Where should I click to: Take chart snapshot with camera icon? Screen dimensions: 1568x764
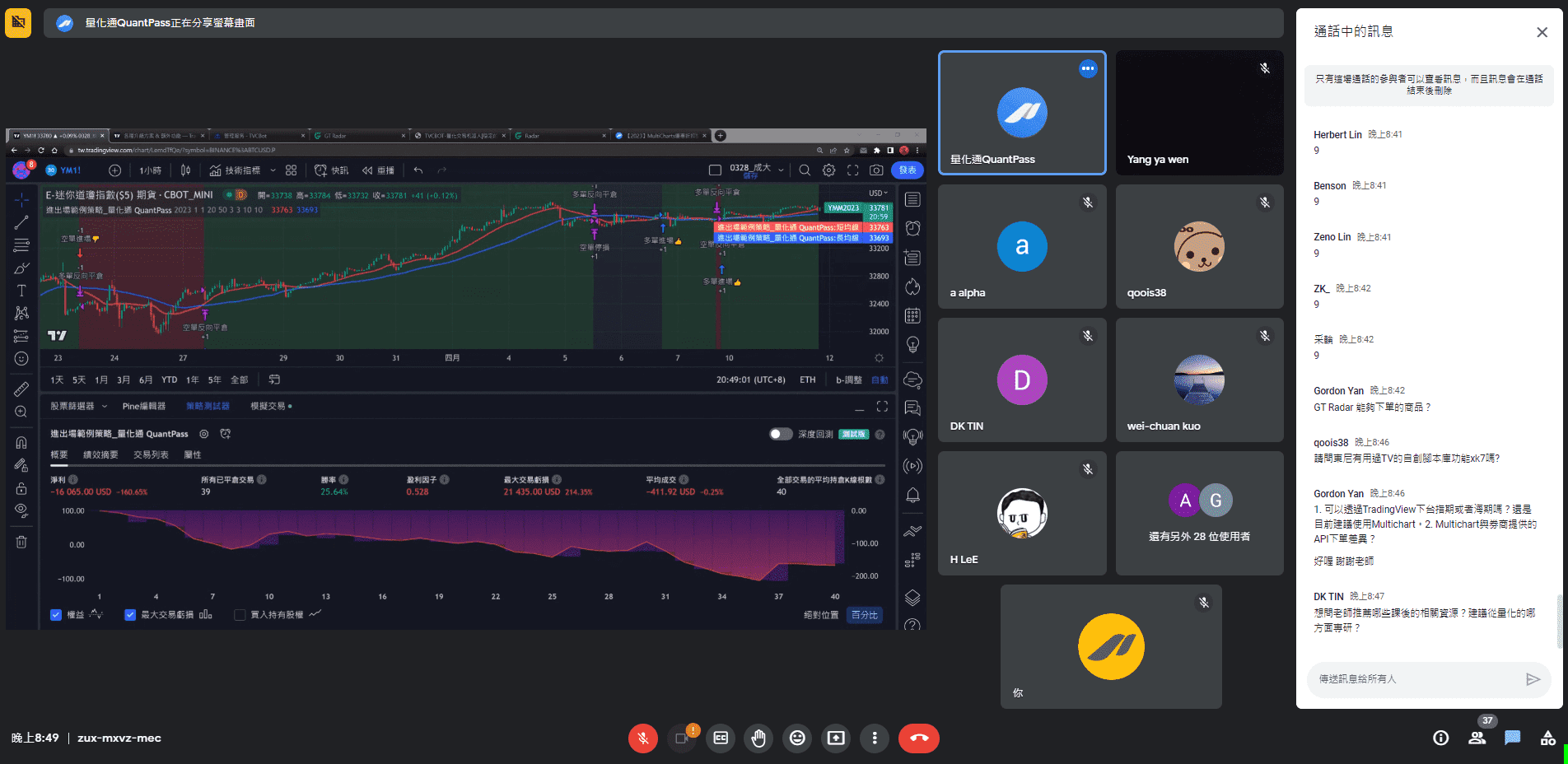[x=876, y=170]
